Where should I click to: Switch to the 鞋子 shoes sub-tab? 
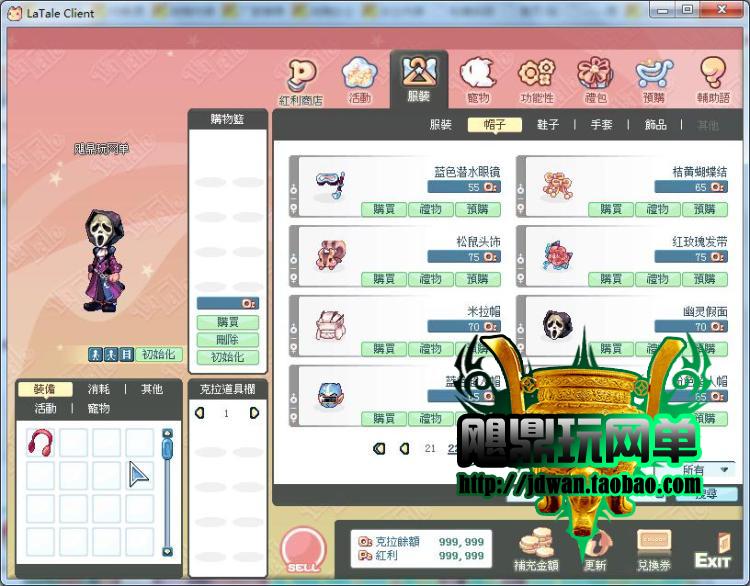click(547, 125)
